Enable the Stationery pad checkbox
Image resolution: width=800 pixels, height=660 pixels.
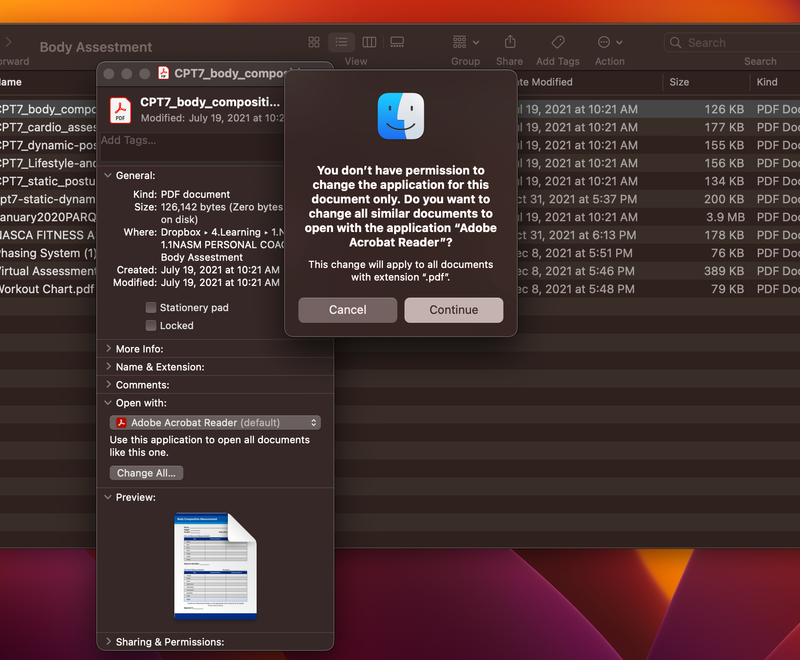[x=152, y=308]
